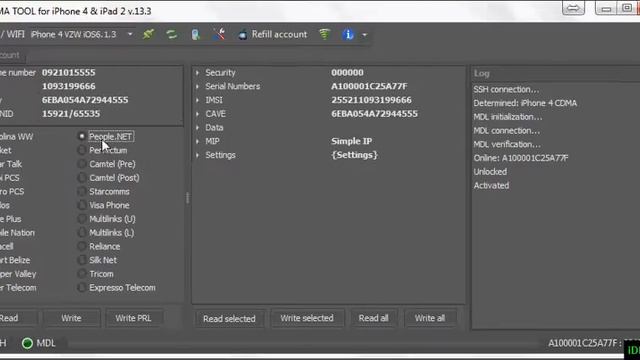Click the field with value 1093199666
The image size is (640, 360).
pyautogui.click(x=69, y=87)
